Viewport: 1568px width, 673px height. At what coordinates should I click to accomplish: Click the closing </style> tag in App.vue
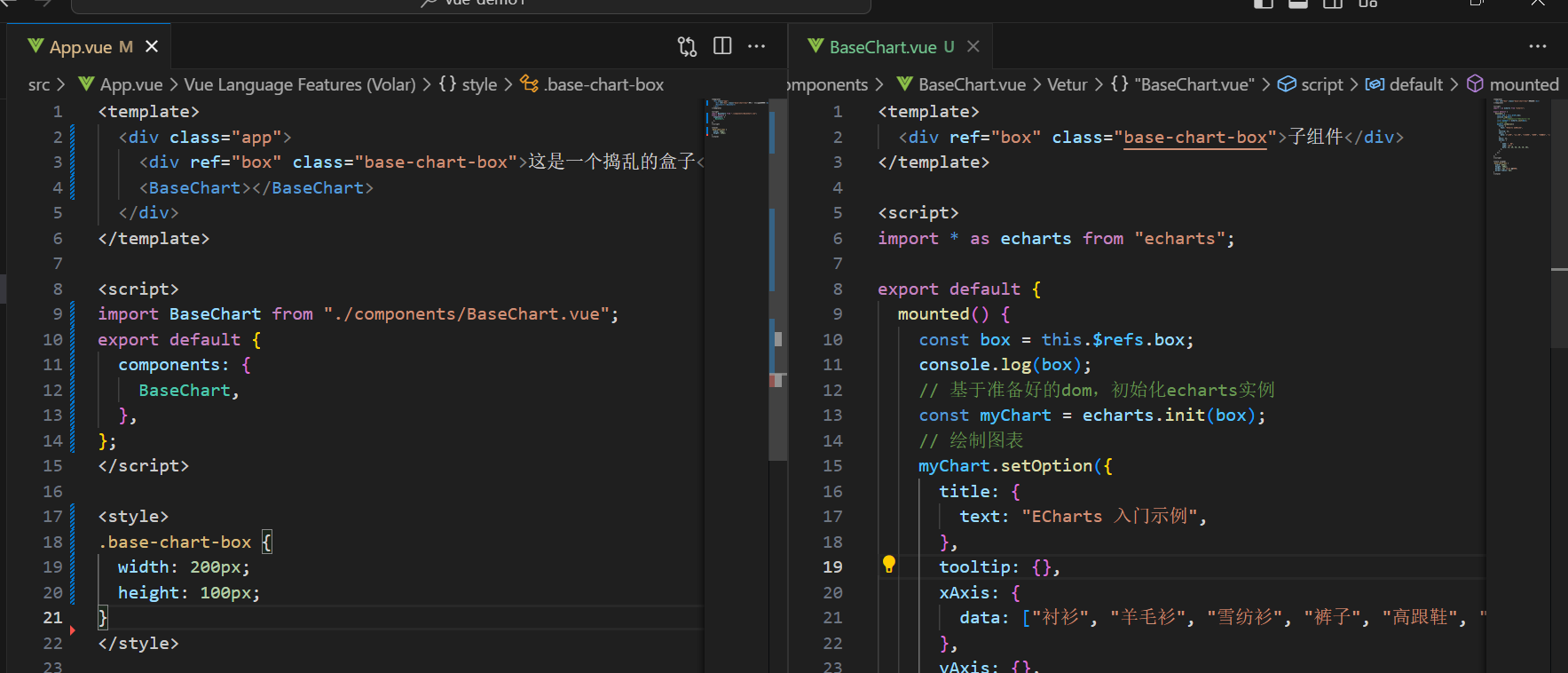pyautogui.click(x=138, y=644)
